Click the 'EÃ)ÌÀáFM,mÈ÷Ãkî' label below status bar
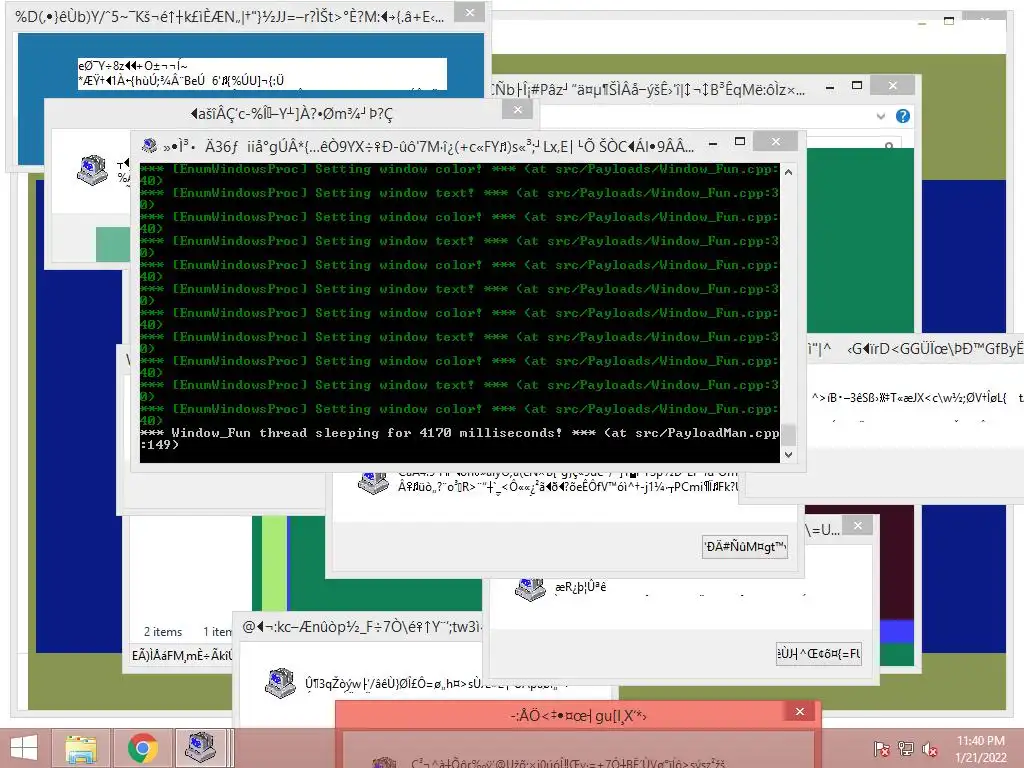This screenshot has height=768, width=1024. pos(182,655)
